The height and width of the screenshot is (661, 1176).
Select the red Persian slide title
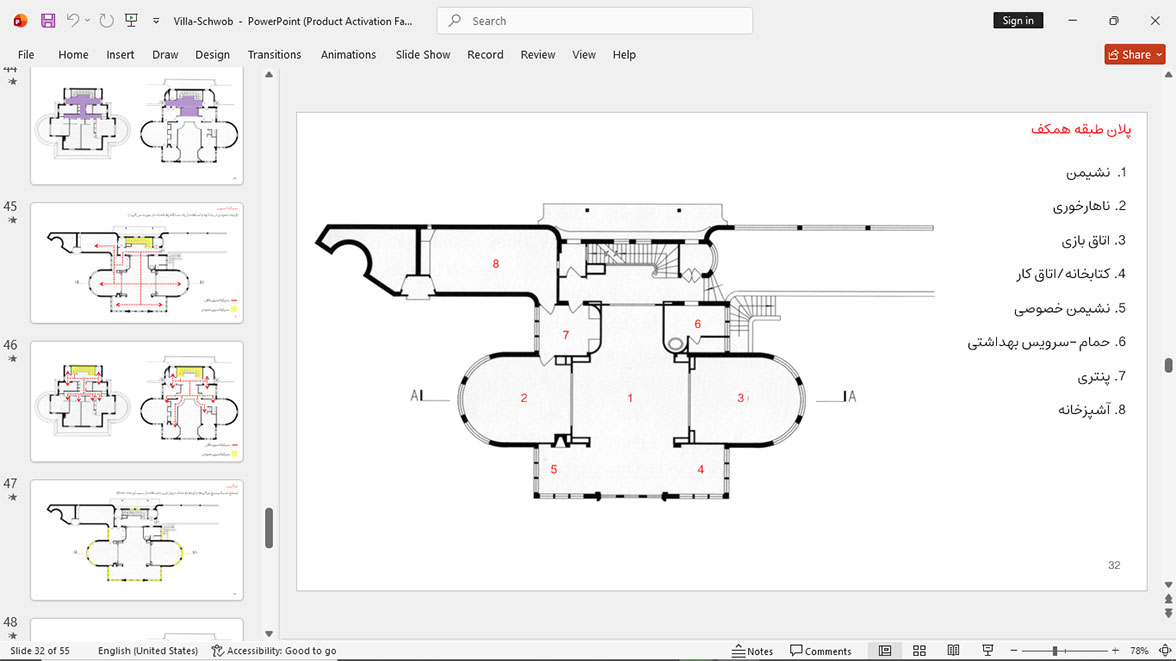click(1081, 129)
